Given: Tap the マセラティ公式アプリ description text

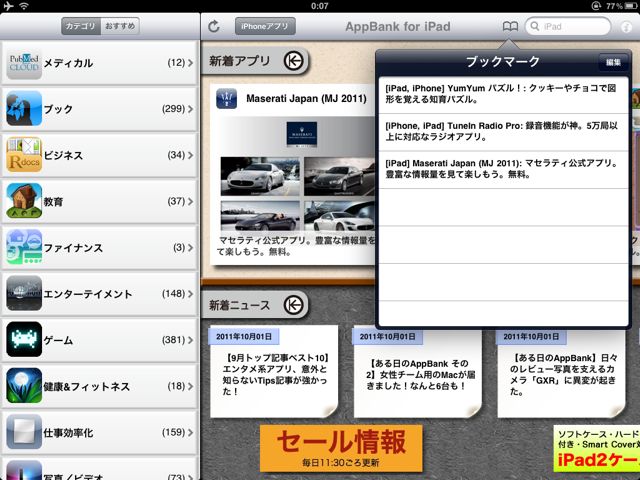Looking at the screenshot, I should point(296,246).
